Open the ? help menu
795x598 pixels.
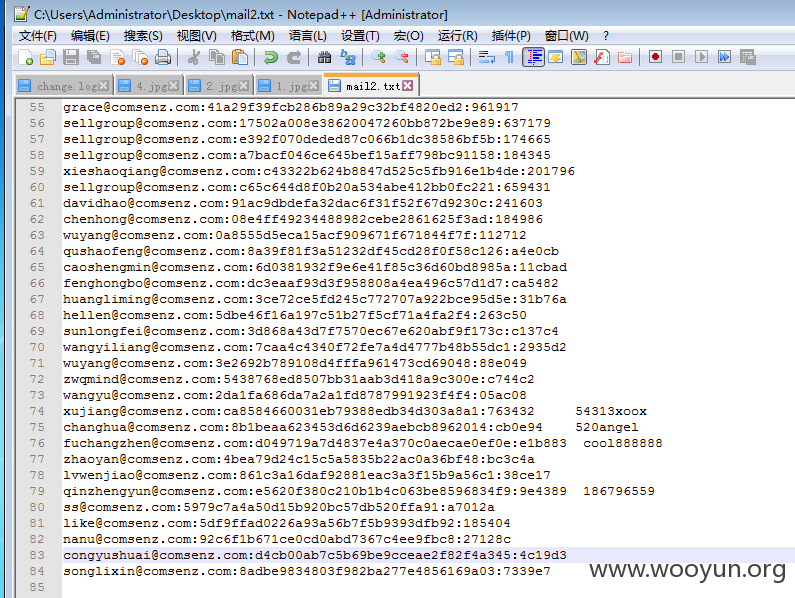(x=605, y=36)
